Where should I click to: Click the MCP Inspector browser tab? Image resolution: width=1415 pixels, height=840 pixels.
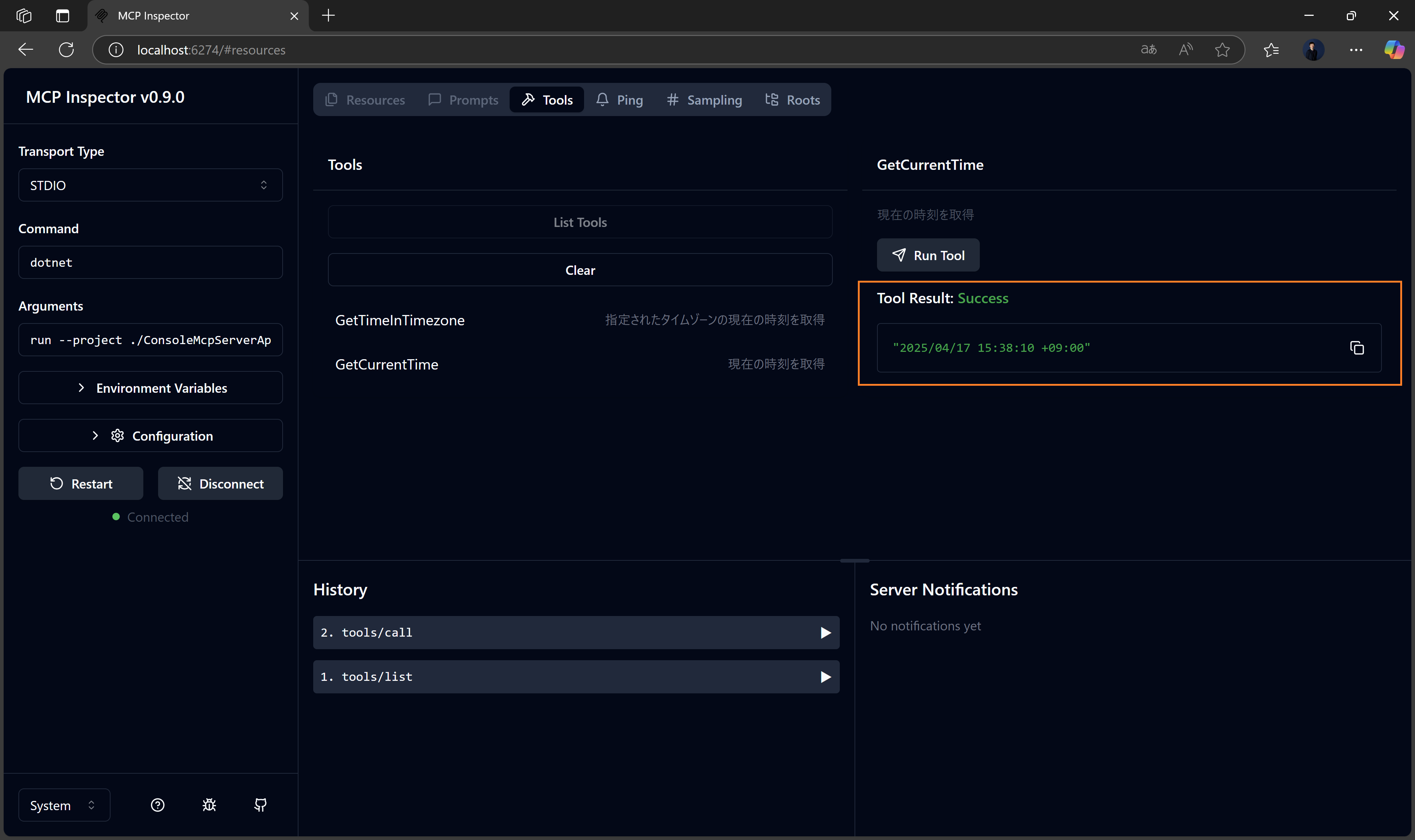tap(198, 16)
